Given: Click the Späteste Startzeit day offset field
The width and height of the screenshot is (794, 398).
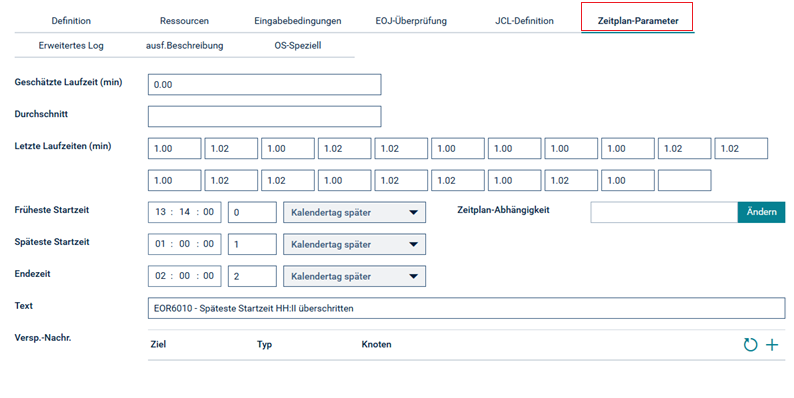Looking at the screenshot, I should 252,244.
